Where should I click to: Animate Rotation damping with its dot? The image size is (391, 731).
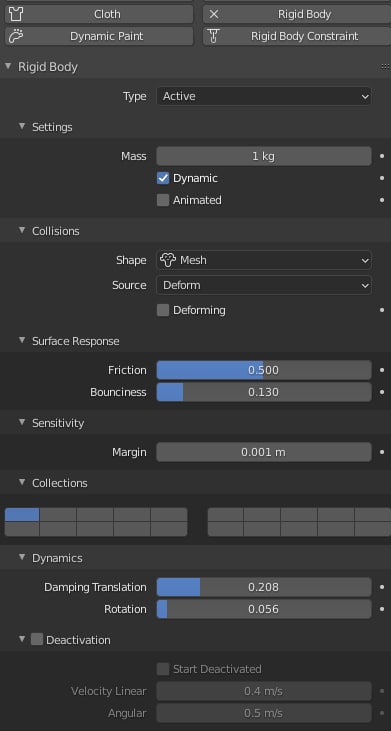tap(382, 609)
